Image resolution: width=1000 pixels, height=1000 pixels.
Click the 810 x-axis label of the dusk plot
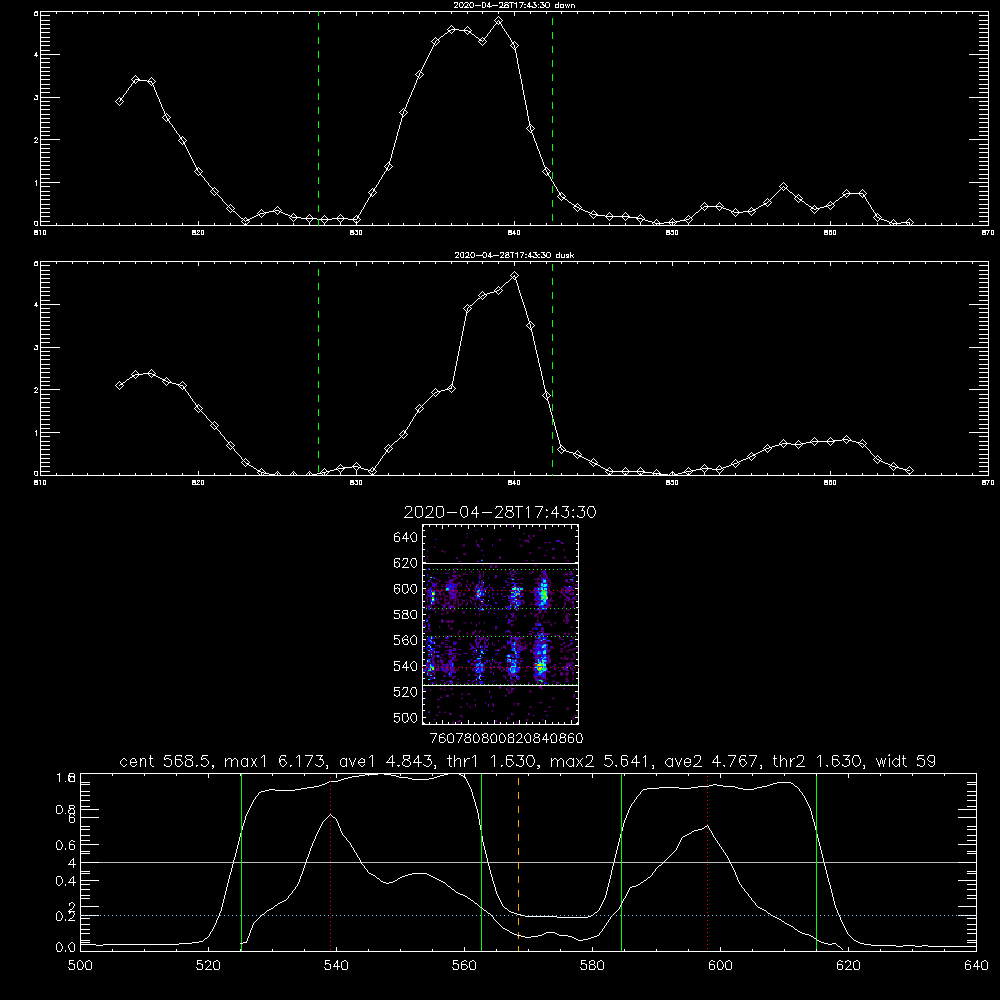(x=40, y=483)
